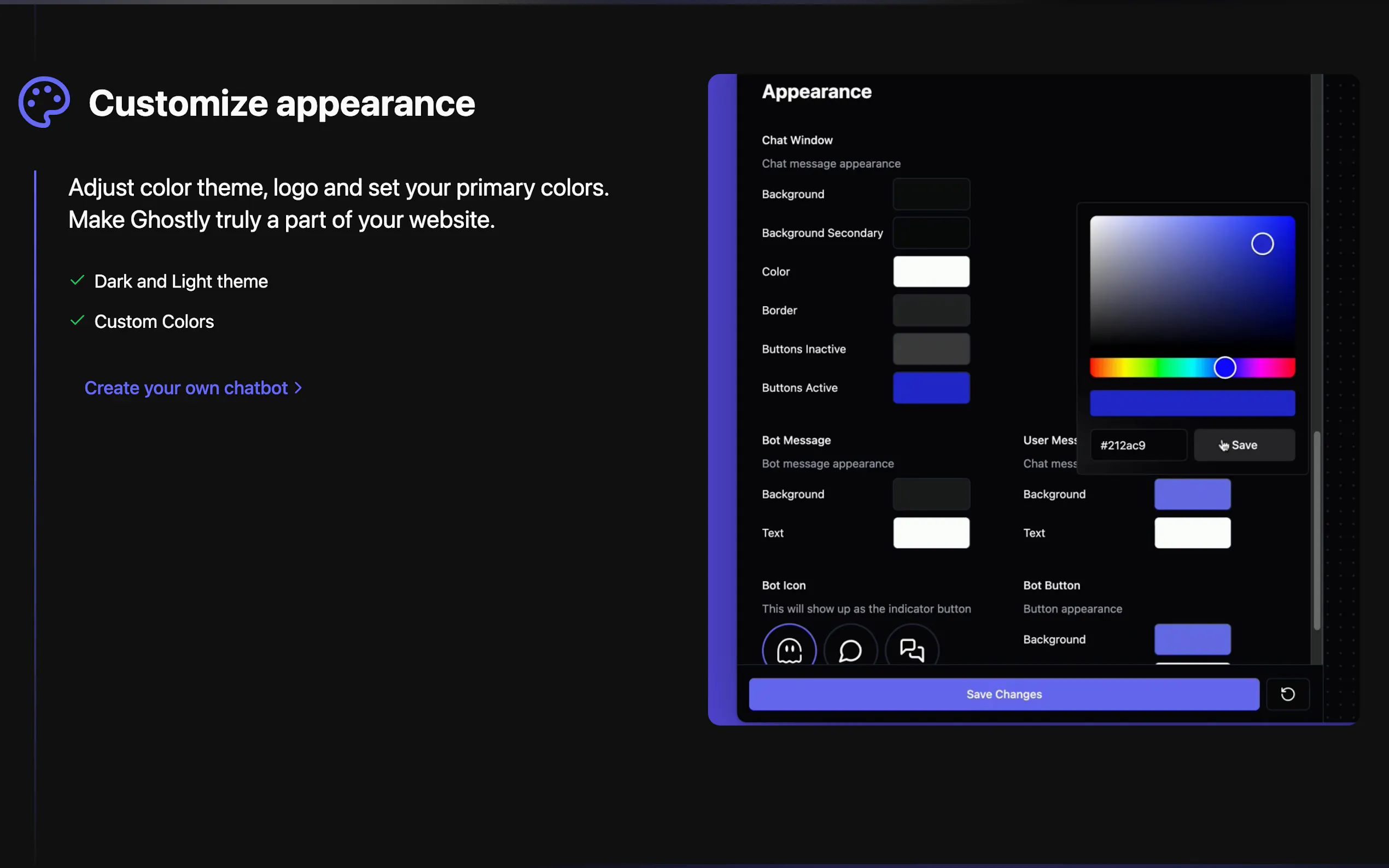Click the palette icon beside Customize appearance
This screenshot has width=1389, height=868.
(44, 102)
